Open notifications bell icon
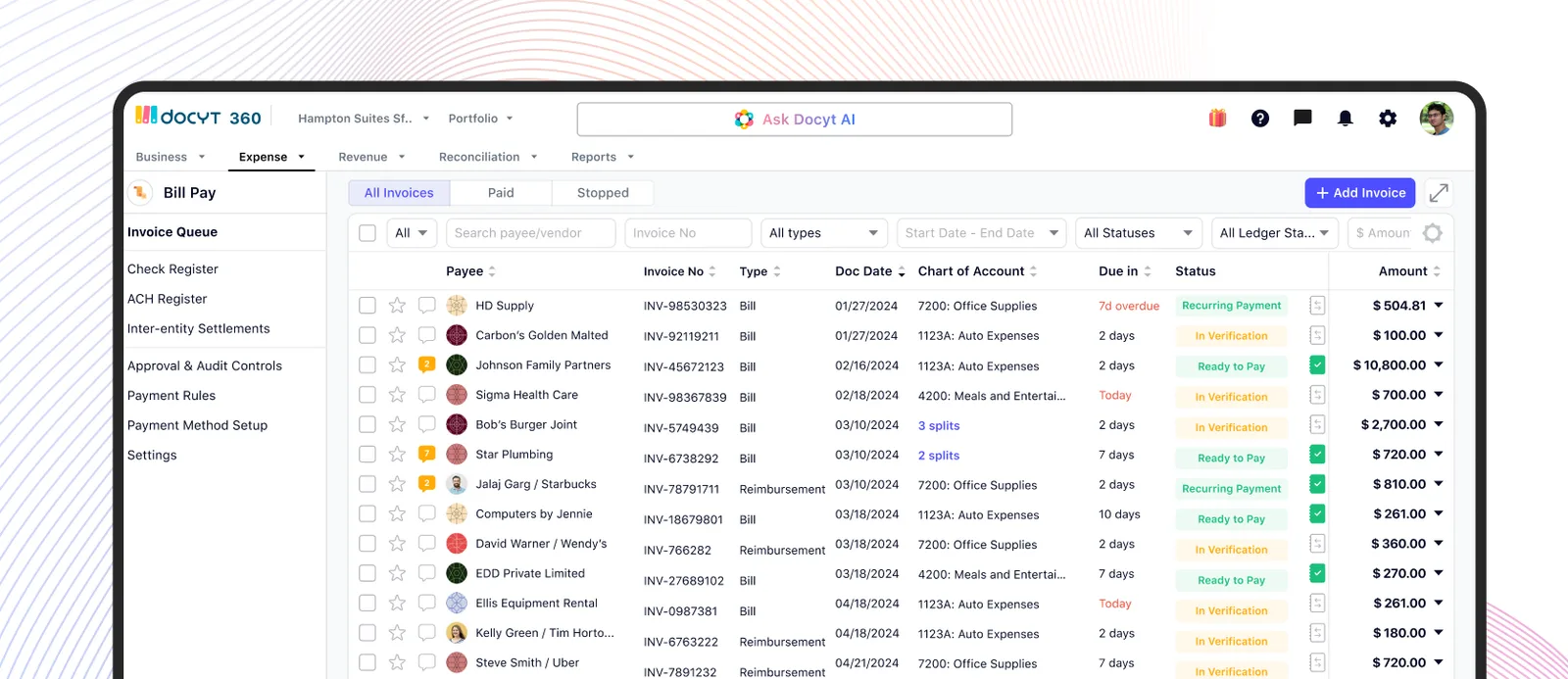Image resolution: width=1568 pixels, height=679 pixels. pos(1346,119)
